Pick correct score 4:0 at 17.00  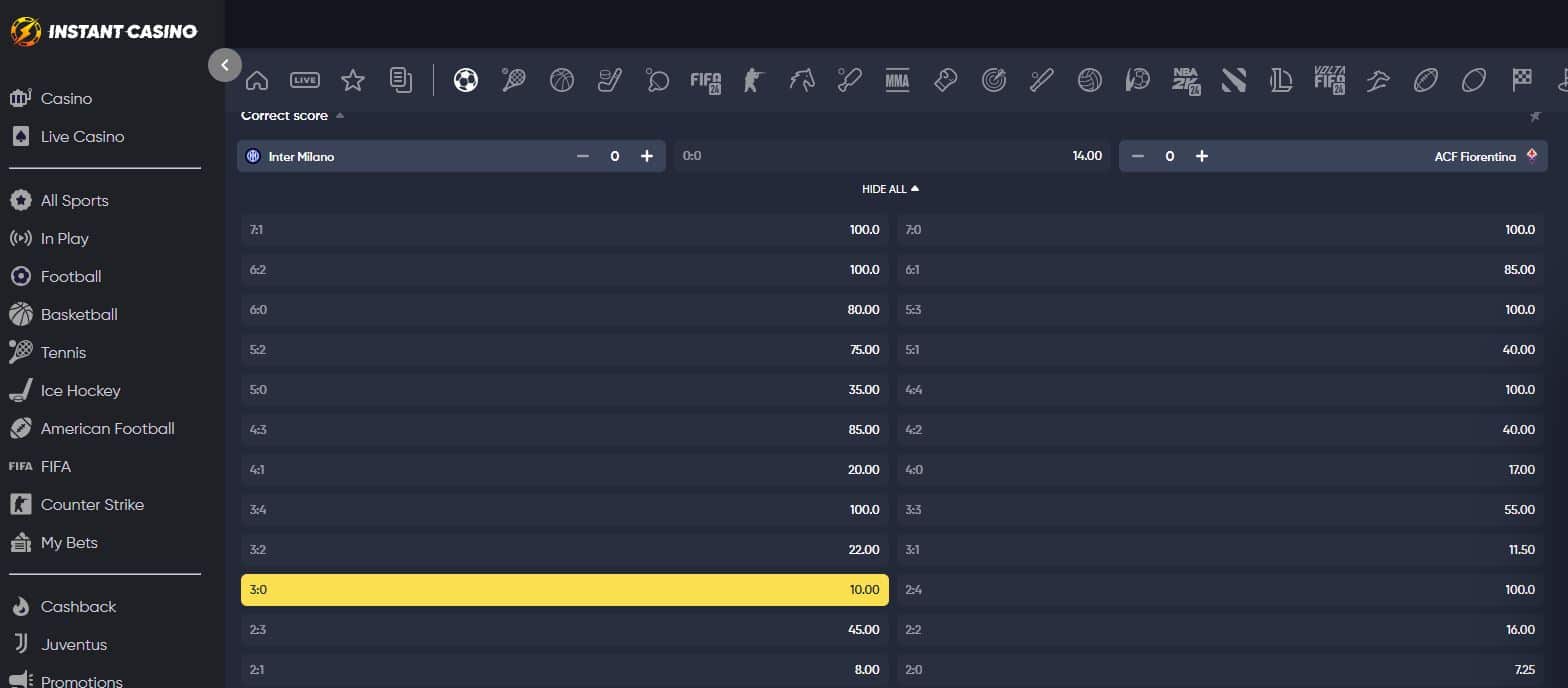[x=1220, y=470]
